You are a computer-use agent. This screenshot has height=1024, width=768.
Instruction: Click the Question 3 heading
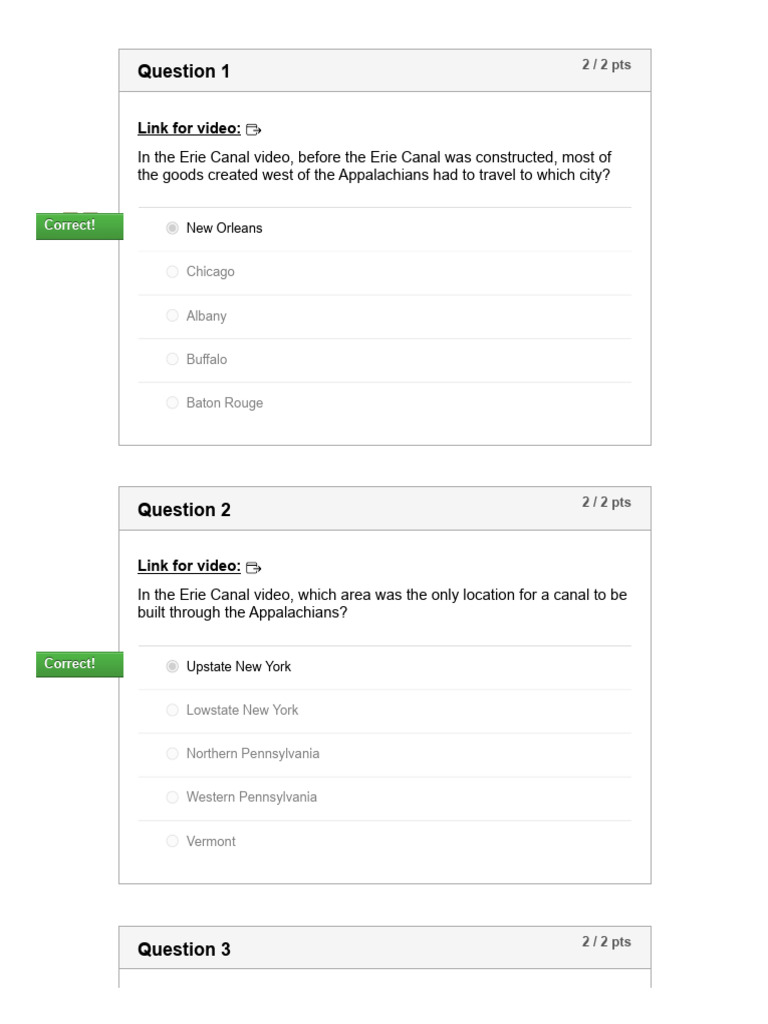[184, 949]
